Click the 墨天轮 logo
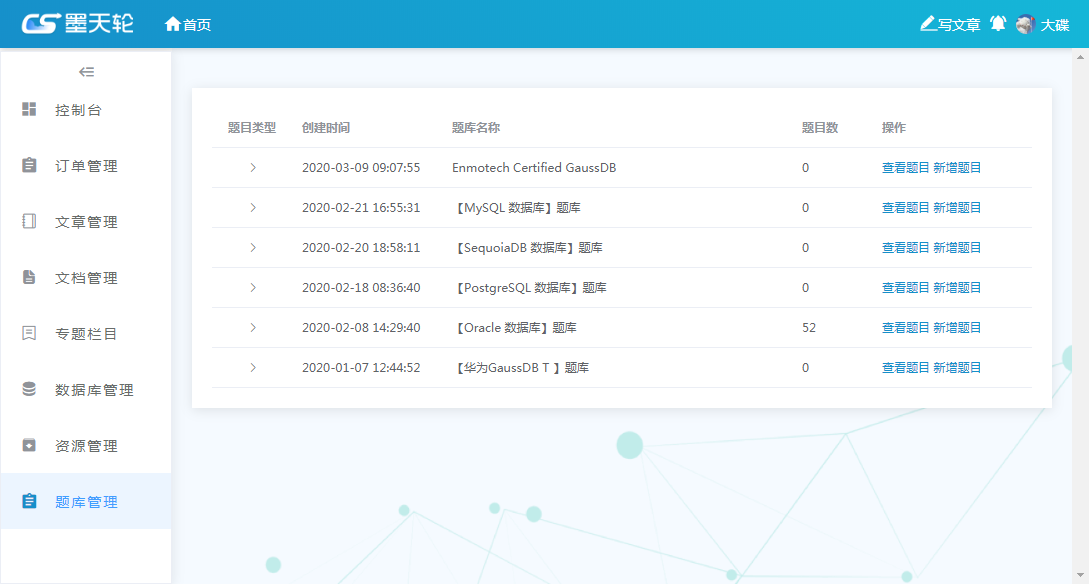The width and height of the screenshot is (1089, 584). point(77,24)
